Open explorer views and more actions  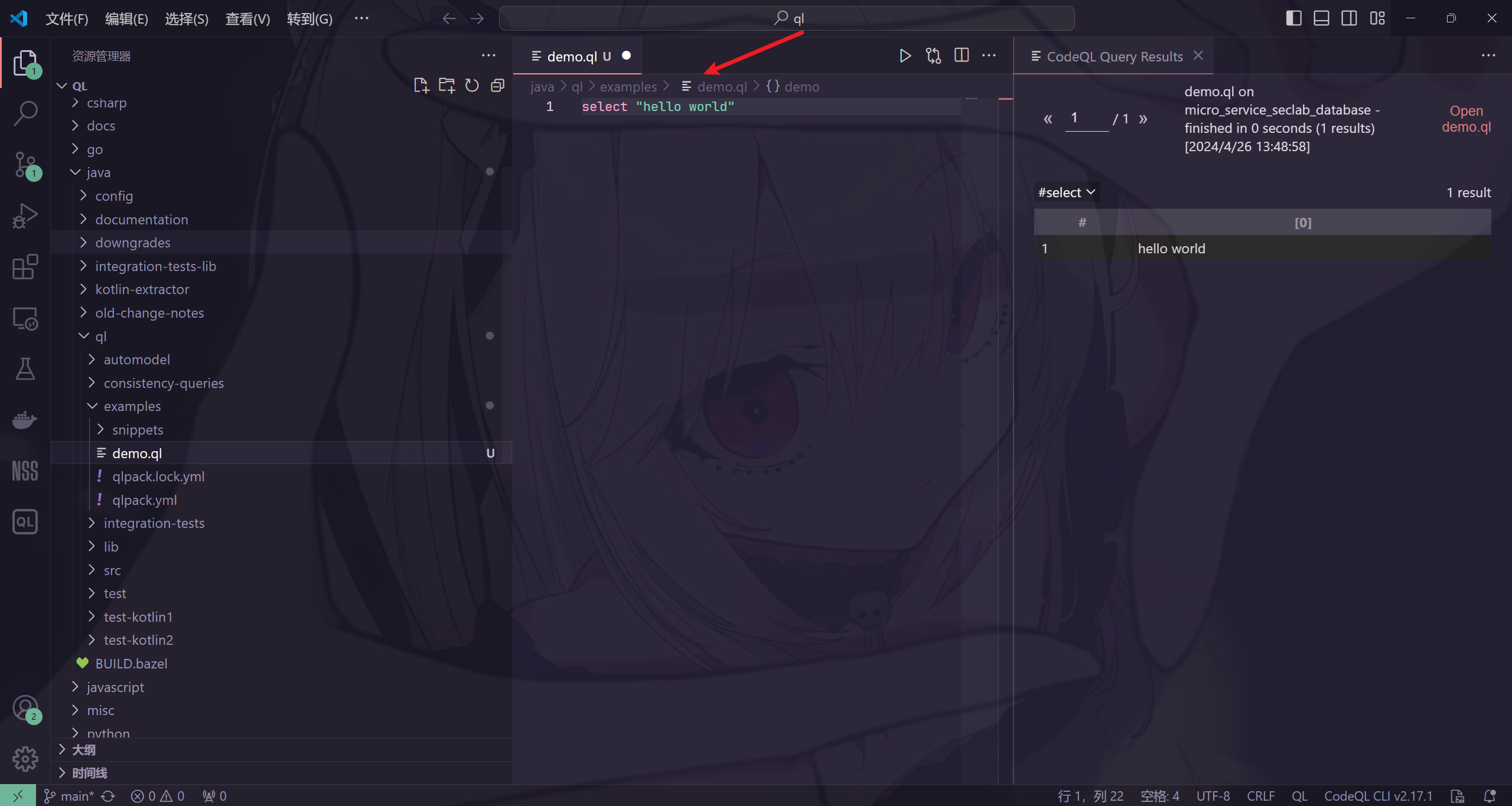(x=488, y=56)
